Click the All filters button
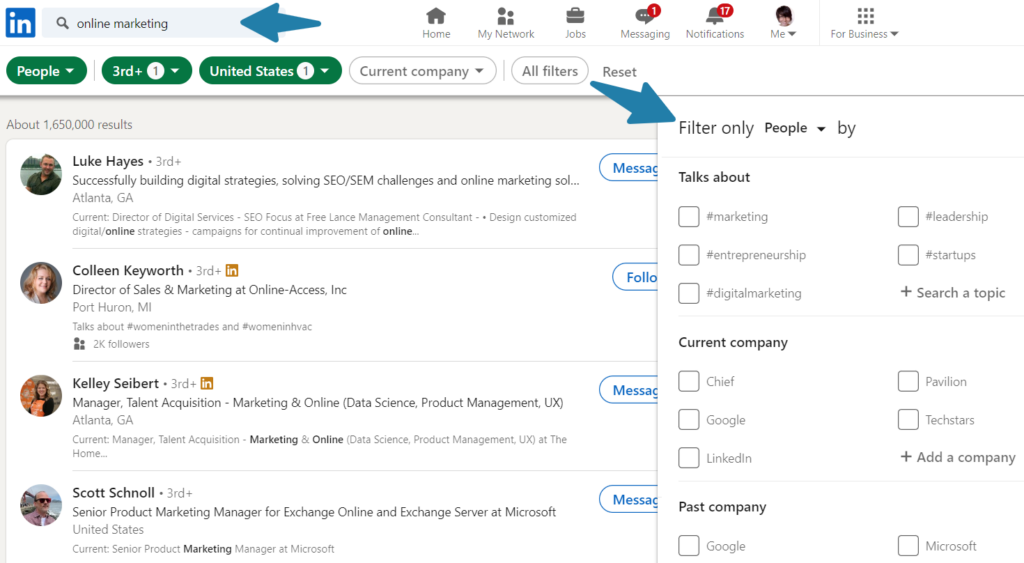Image resolution: width=1024 pixels, height=563 pixels. pos(550,71)
